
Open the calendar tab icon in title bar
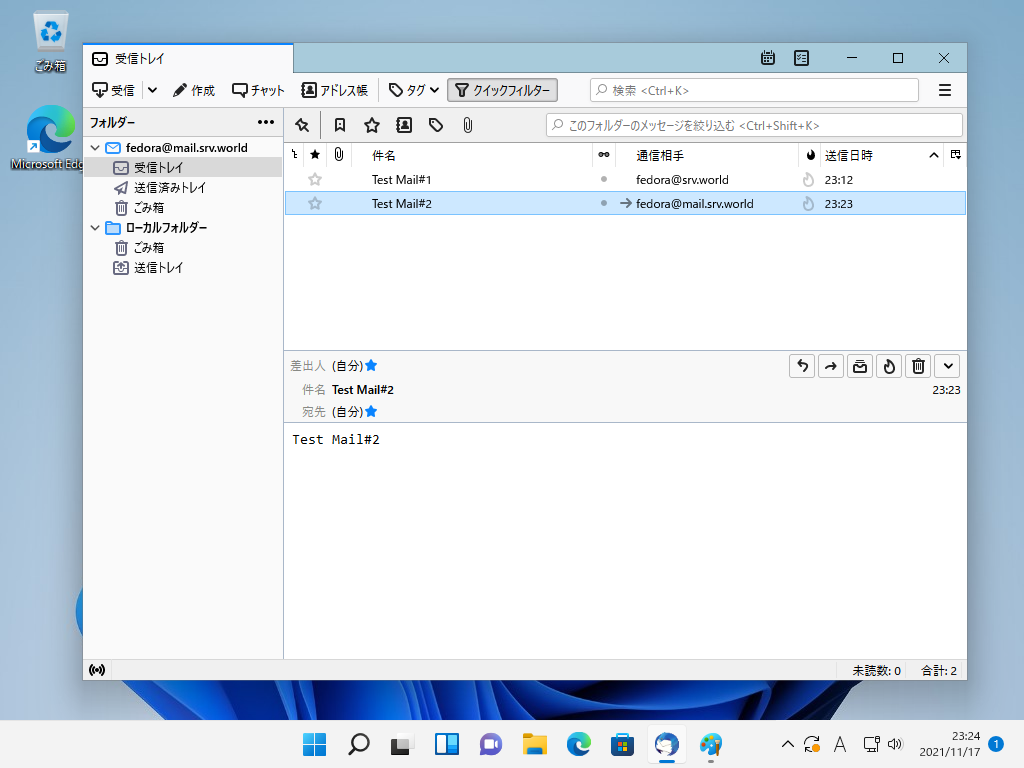pos(768,58)
